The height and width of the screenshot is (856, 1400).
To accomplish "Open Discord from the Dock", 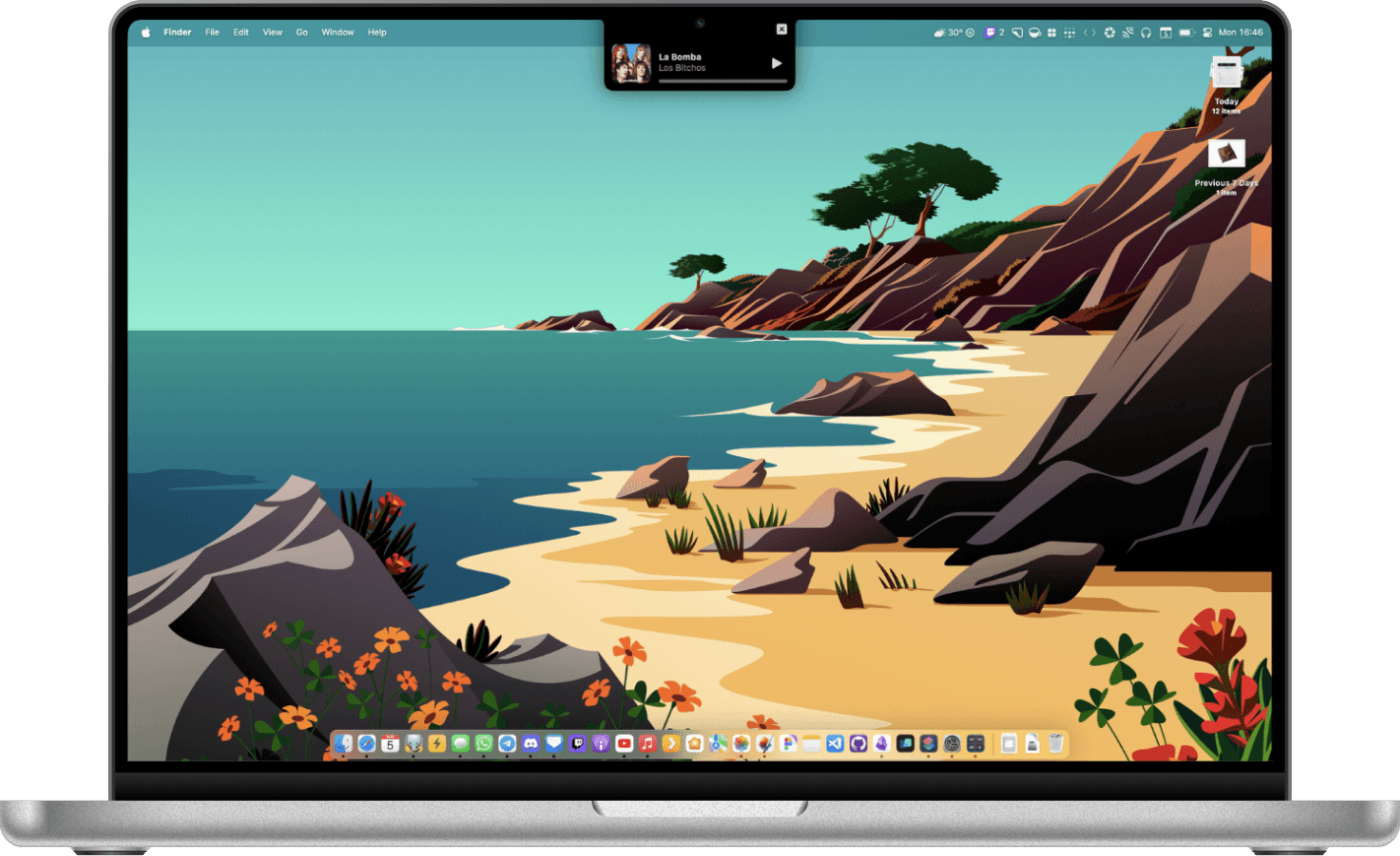I will pos(532,745).
